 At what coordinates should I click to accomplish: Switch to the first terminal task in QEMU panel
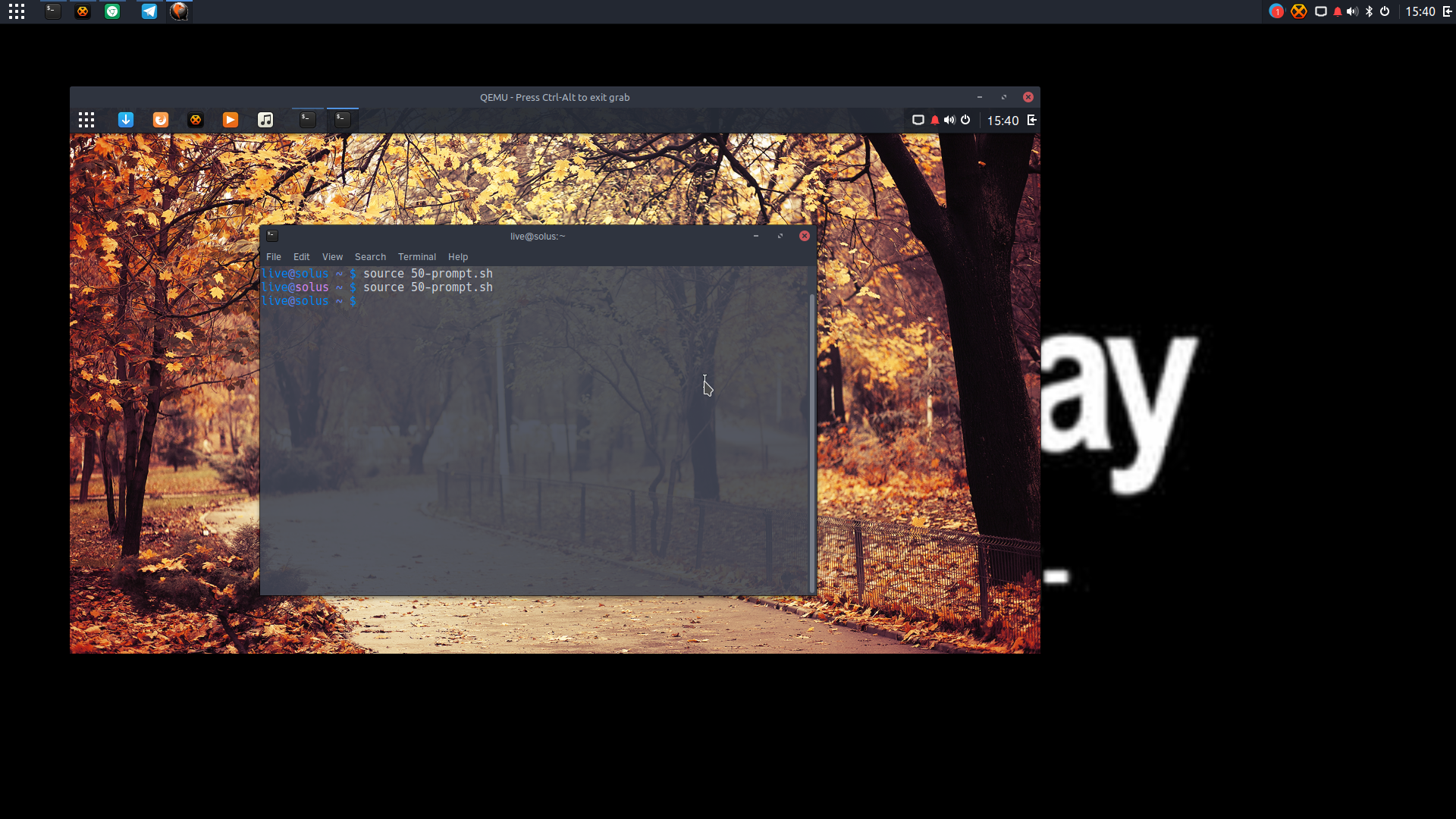pyautogui.click(x=307, y=119)
